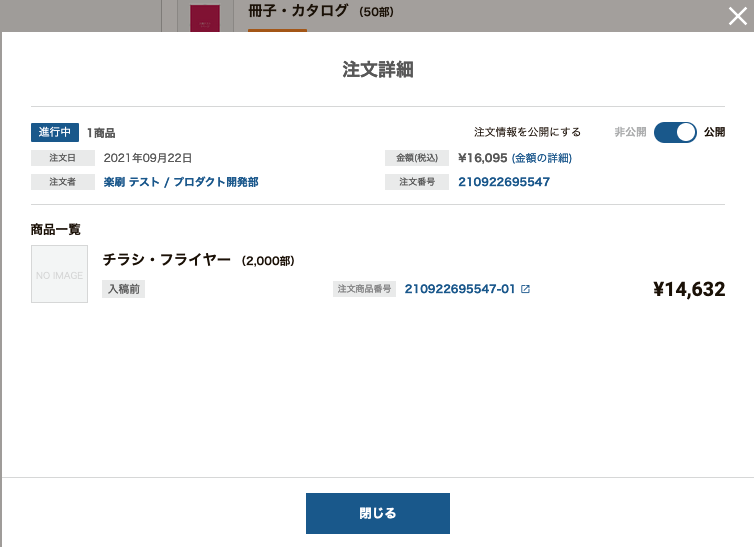Image resolution: width=754 pixels, height=547 pixels.
Task: Open item number 210922695547-01
Action: 460,289
